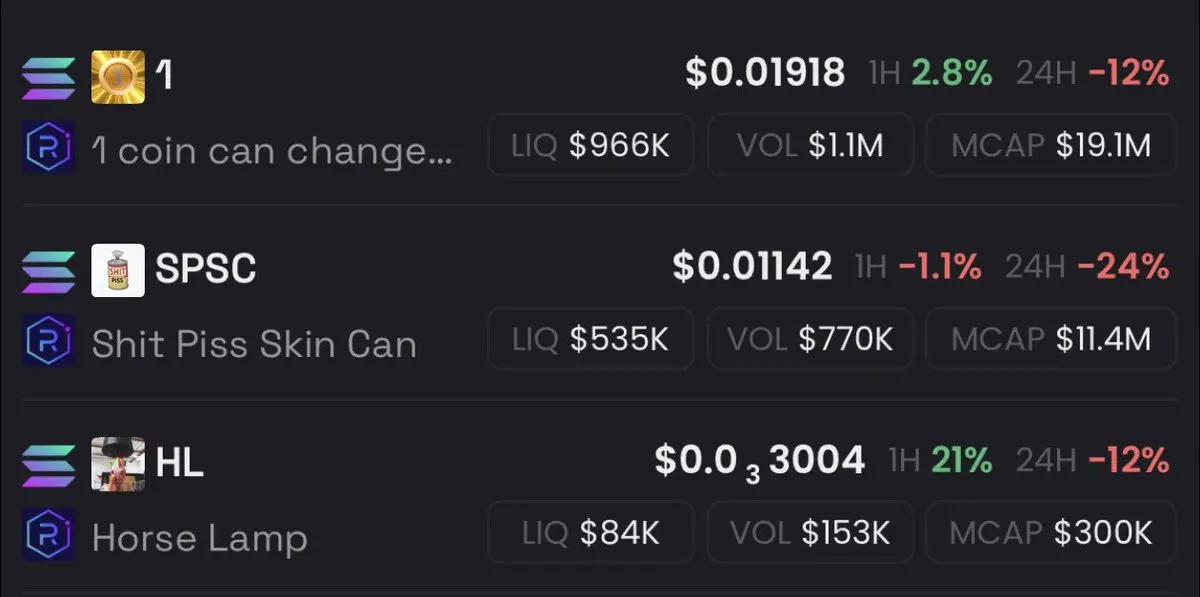1200x597 pixels.
Task: Click the Horse Lamp token thumbnail
Action: (118, 464)
